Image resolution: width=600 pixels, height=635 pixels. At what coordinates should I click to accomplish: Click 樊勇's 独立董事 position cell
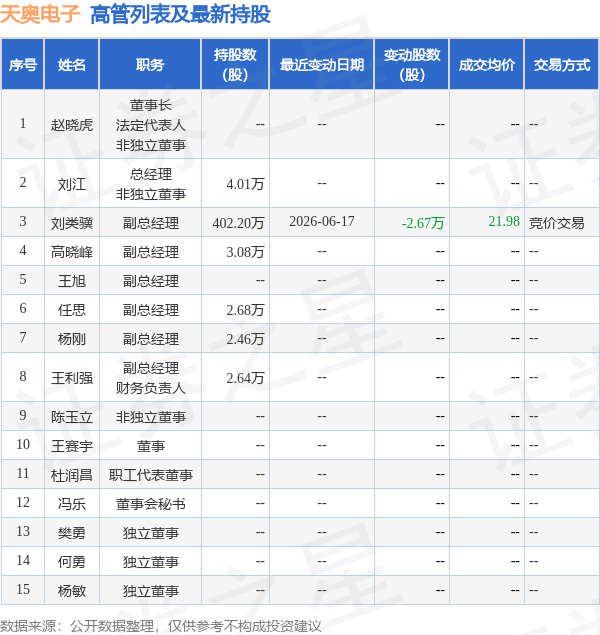pyautogui.click(x=151, y=533)
